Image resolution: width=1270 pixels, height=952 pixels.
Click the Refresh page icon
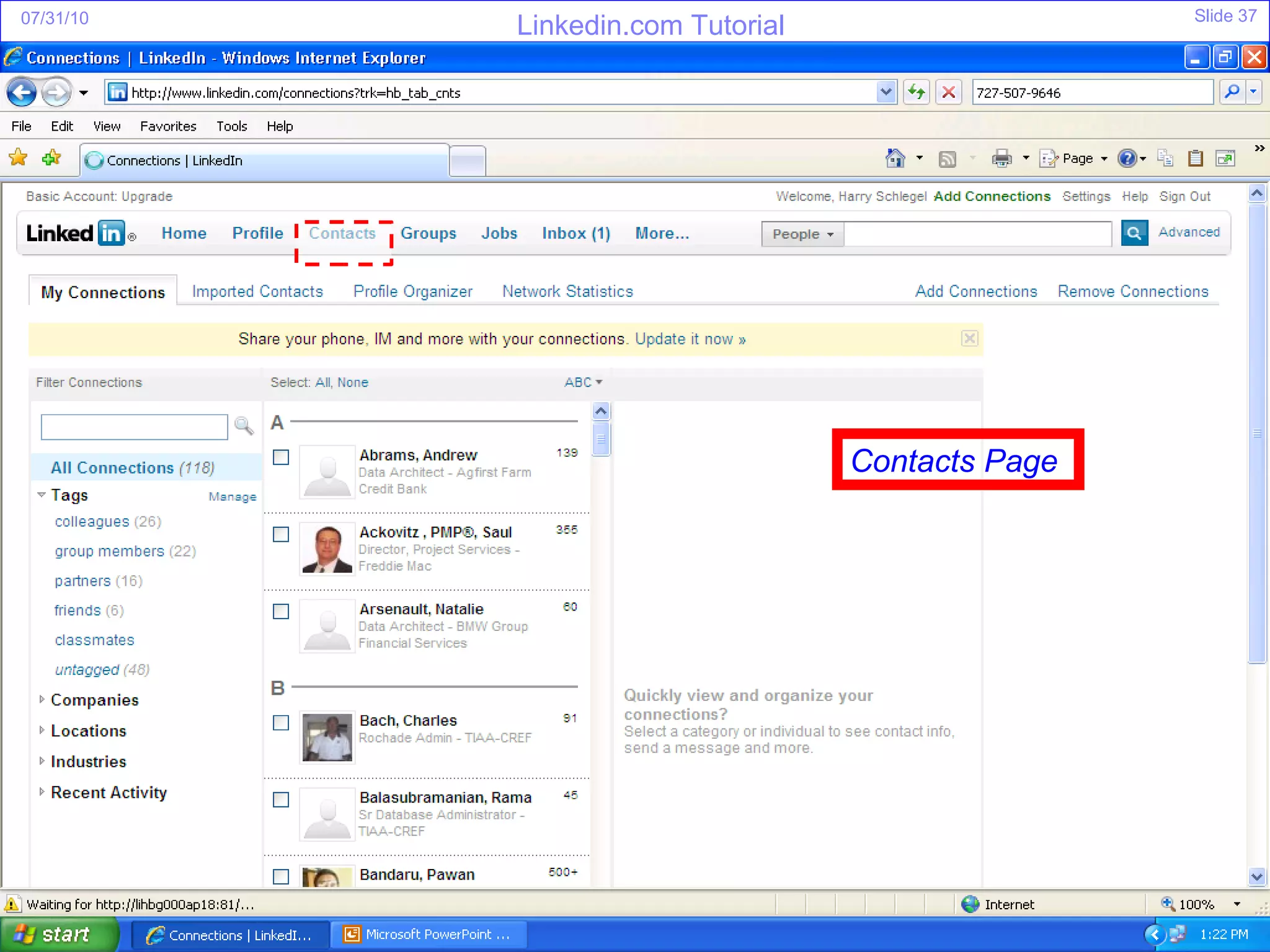(x=916, y=93)
